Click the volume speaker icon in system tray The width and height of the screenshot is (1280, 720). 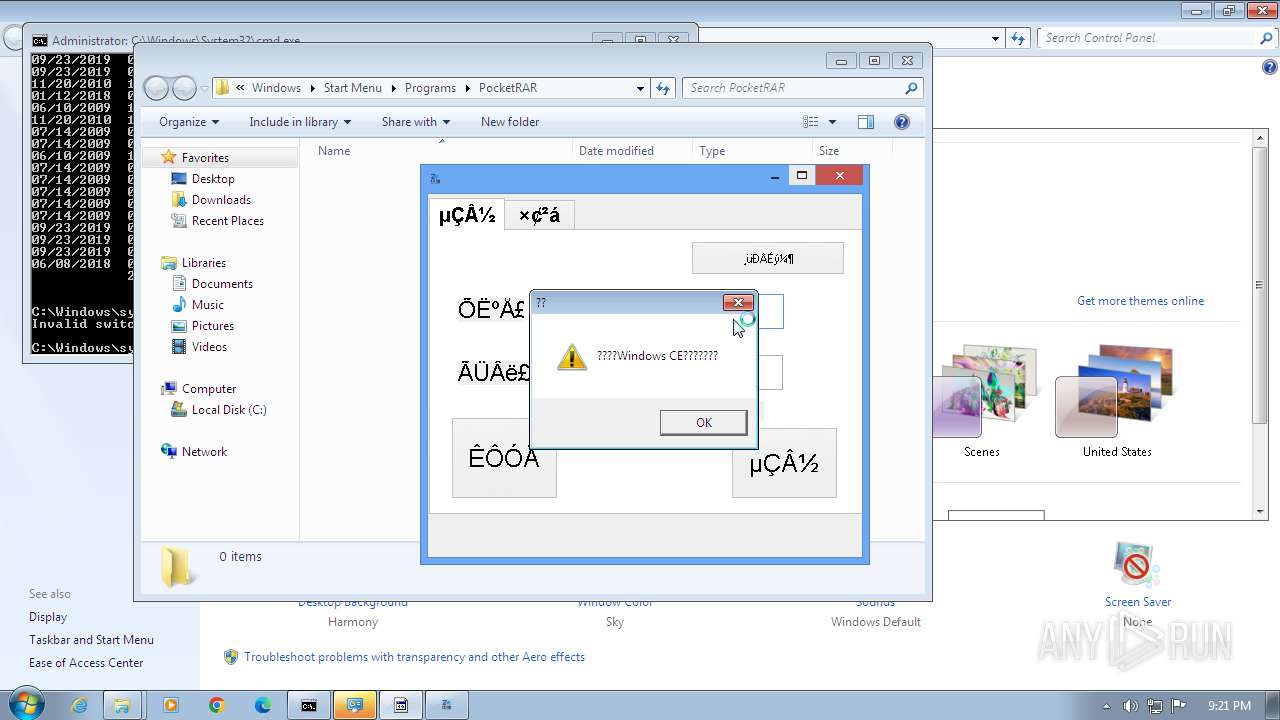pos(1131,706)
